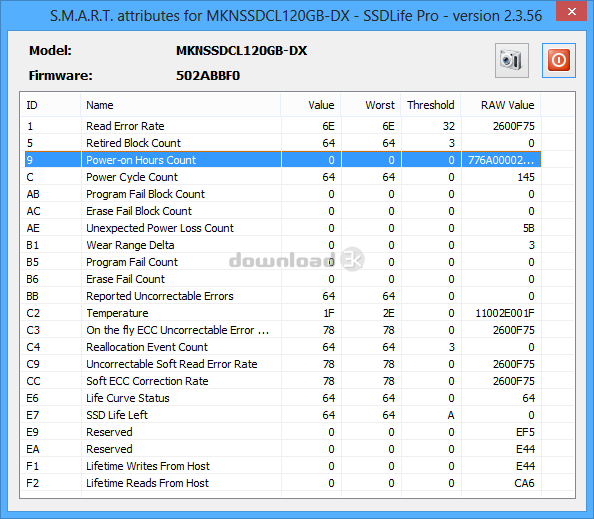594x519 pixels.
Task: Sort by the ID column header
Action: click(51, 105)
